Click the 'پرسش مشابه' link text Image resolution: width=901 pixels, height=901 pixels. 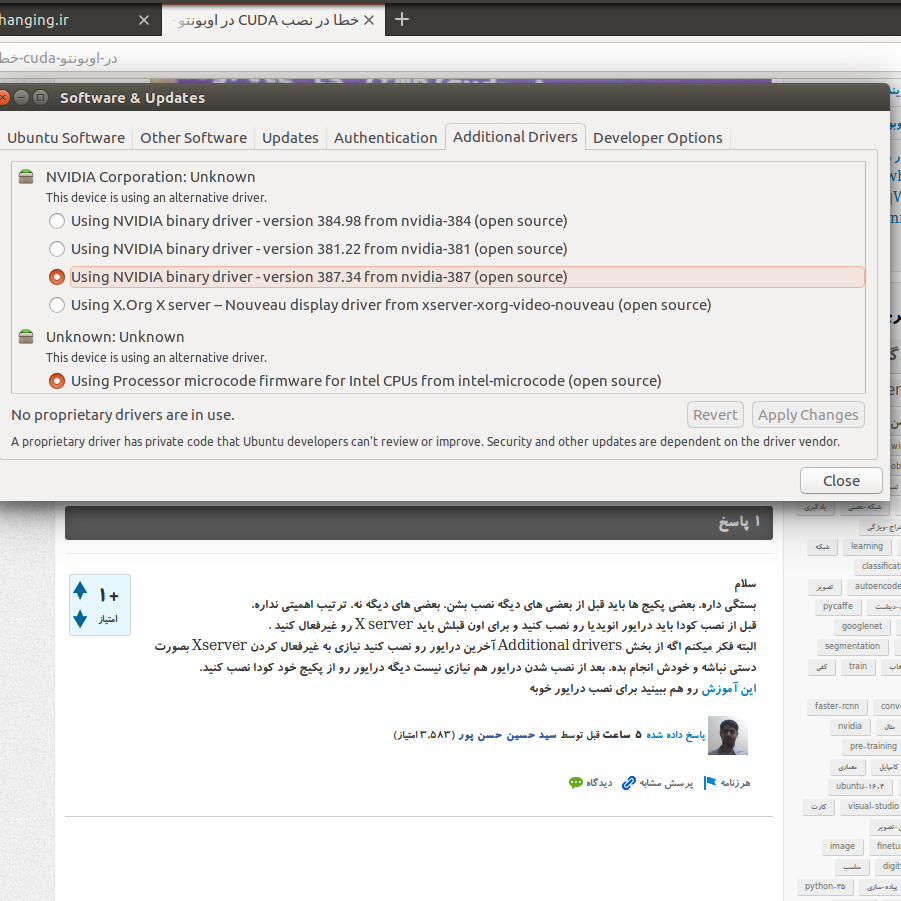666,783
